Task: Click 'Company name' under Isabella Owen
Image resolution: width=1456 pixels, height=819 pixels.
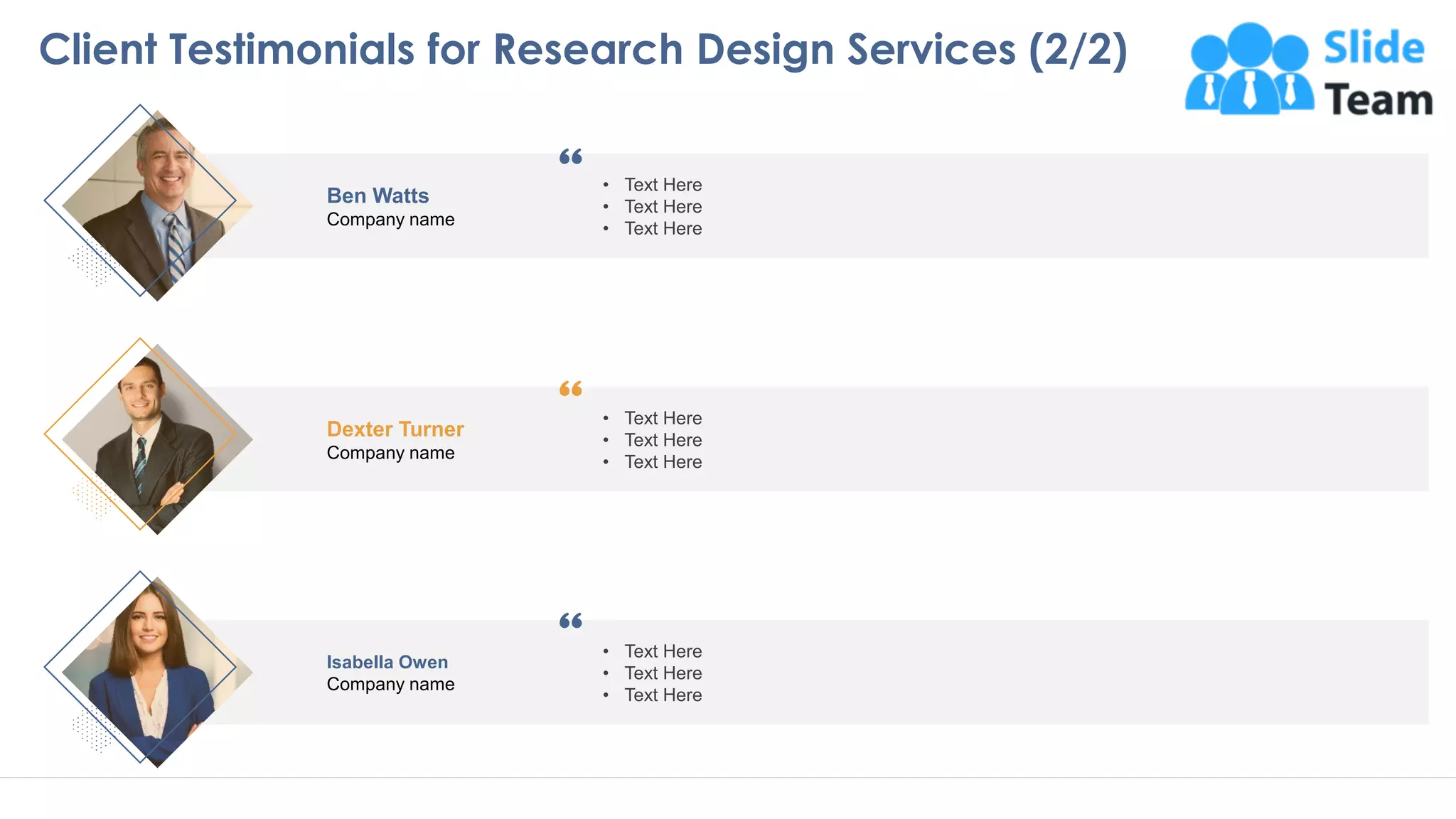Action: tap(390, 684)
